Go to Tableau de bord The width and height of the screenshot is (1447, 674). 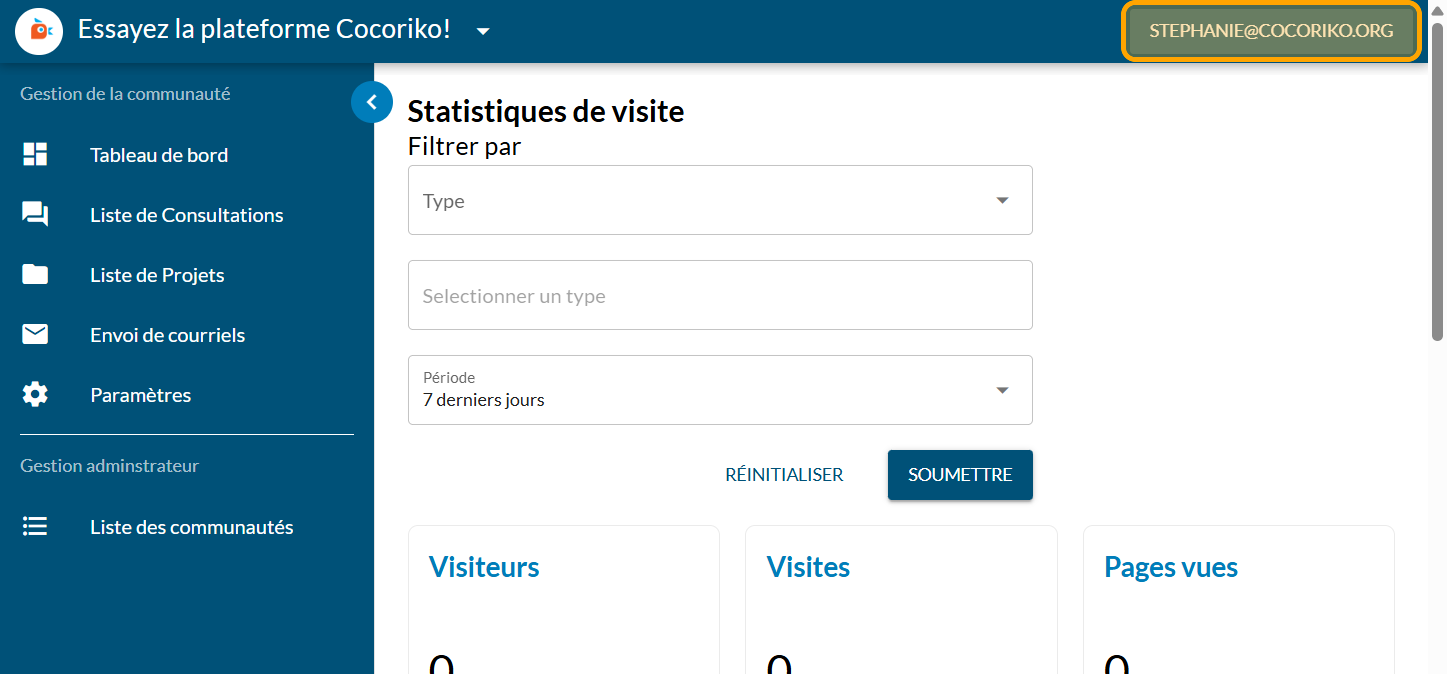pos(159,155)
